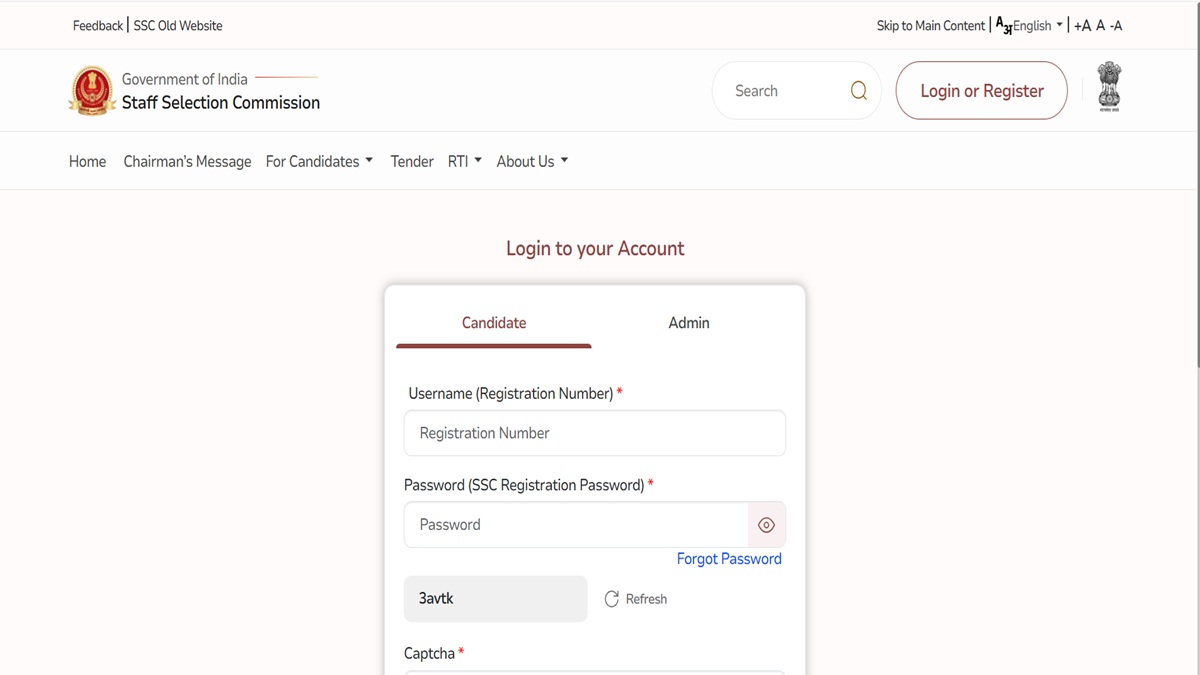Open the Home menu item

[87, 161]
